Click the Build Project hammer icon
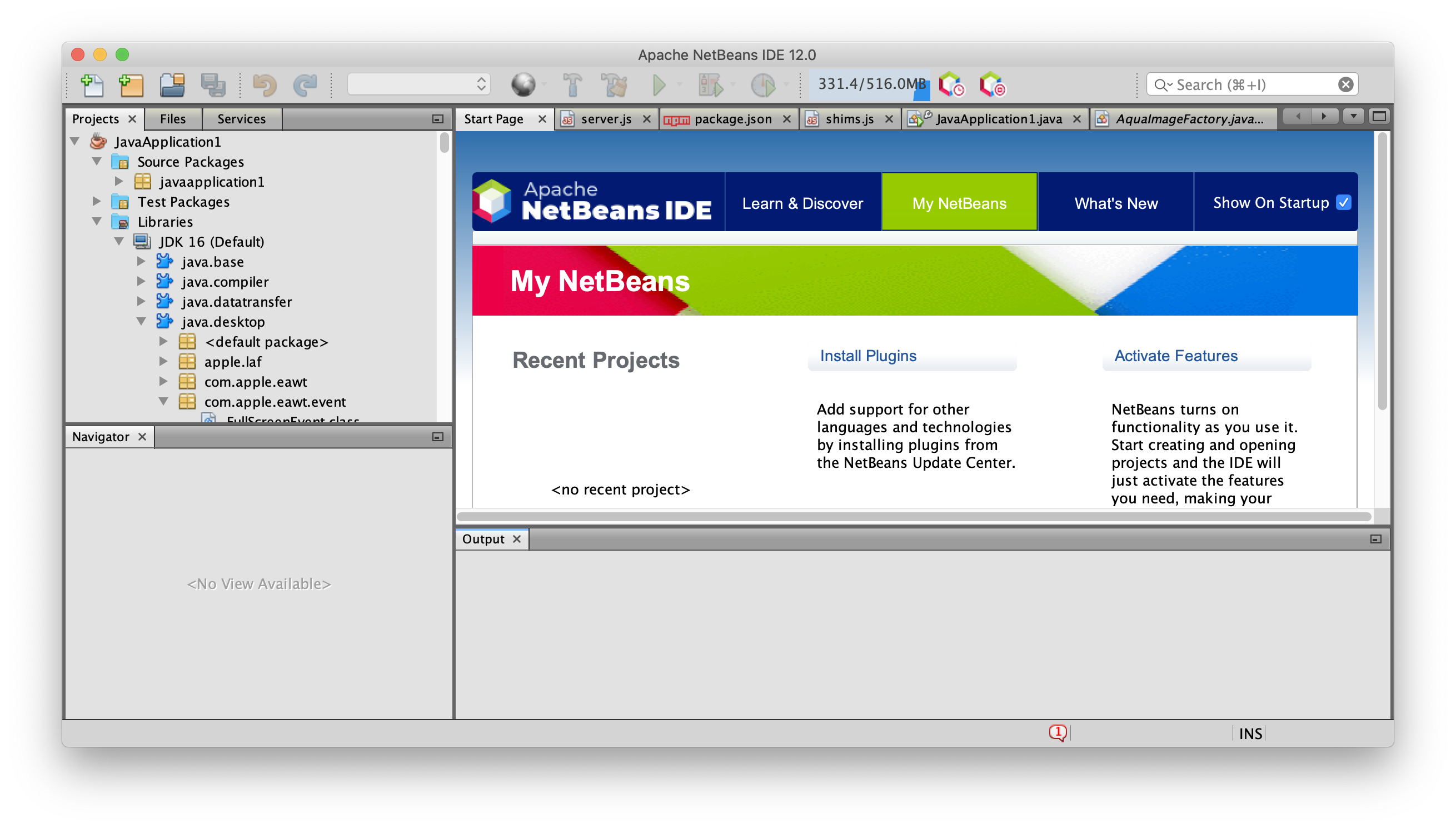Image resolution: width=1456 pixels, height=829 pixels. (x=572, y=85)
